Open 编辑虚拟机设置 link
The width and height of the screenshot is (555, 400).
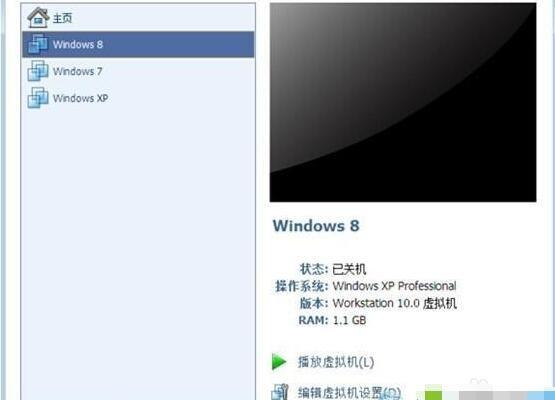click(x=349, y=393)
